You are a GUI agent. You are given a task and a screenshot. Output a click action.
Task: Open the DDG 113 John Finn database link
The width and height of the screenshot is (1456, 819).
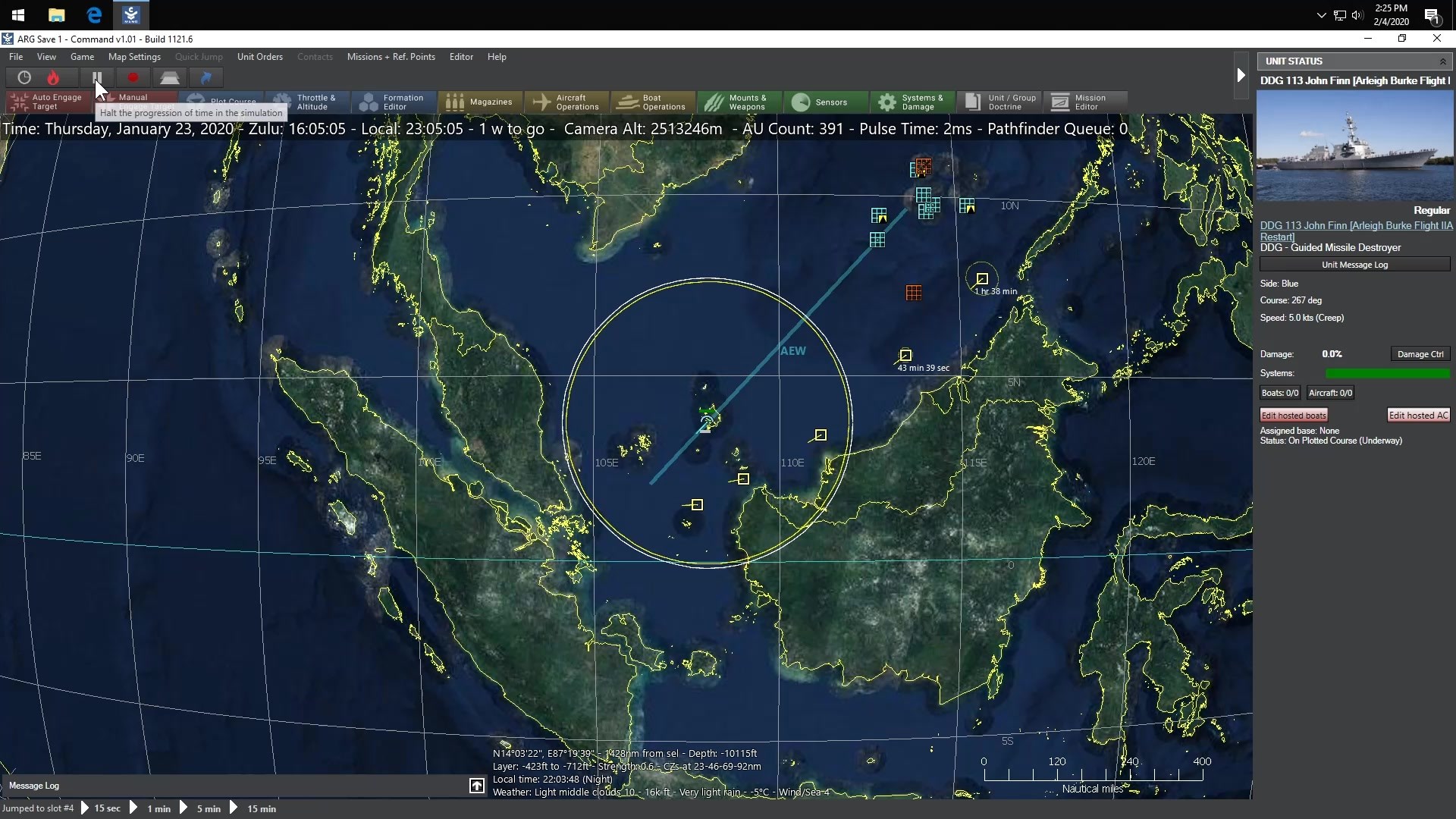1356,231
